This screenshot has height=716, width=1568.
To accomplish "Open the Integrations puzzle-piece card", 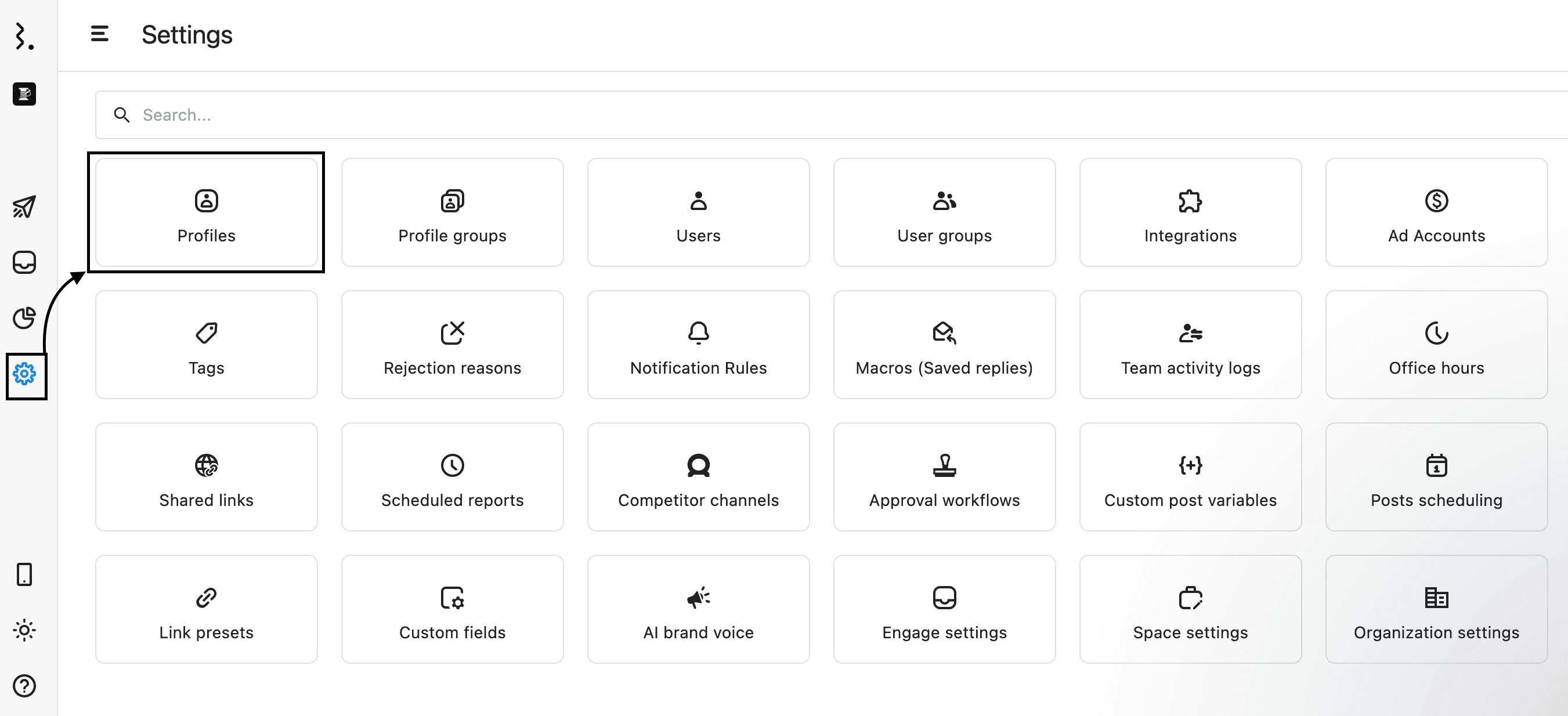I will [1190, 212].
